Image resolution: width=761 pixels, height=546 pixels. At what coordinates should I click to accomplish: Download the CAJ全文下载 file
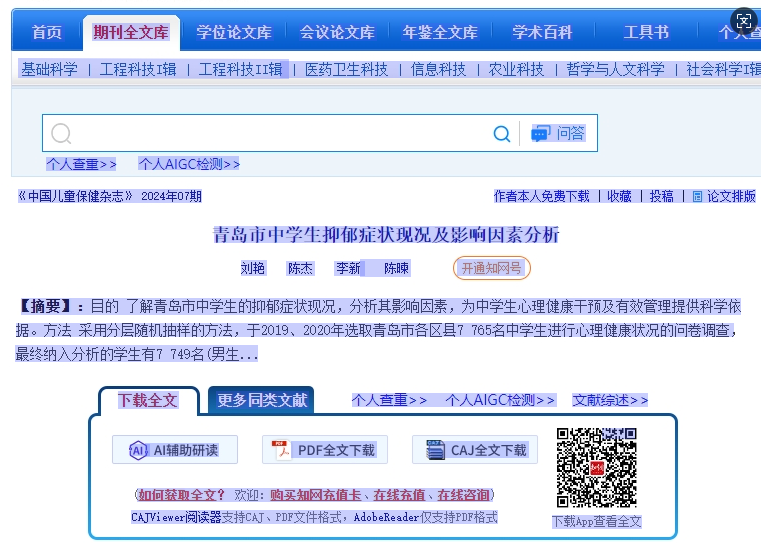click(475, 450)
